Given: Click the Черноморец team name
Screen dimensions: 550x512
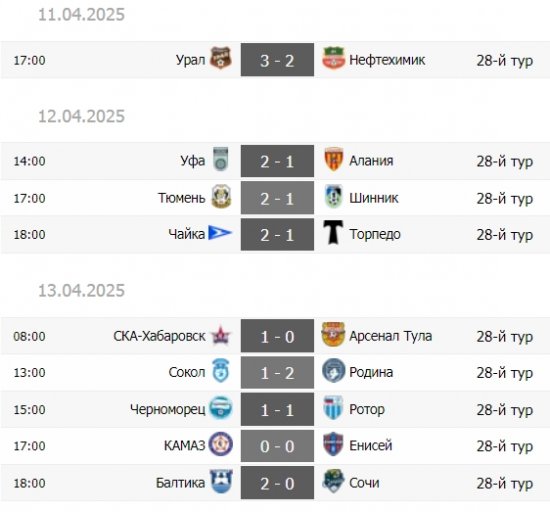Looking at the screenshot, I should point(168,409).
